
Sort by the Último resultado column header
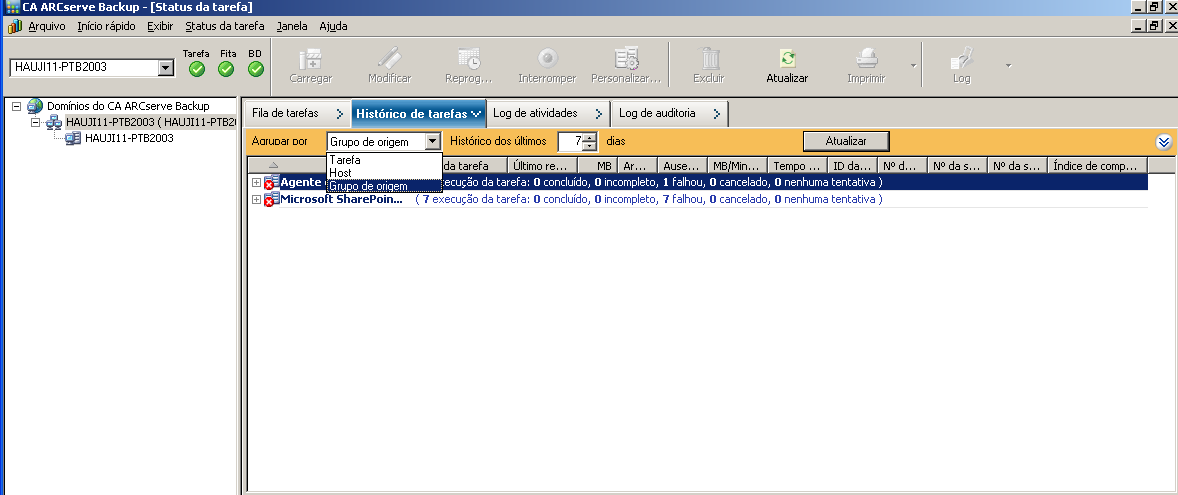click(542, 165)
